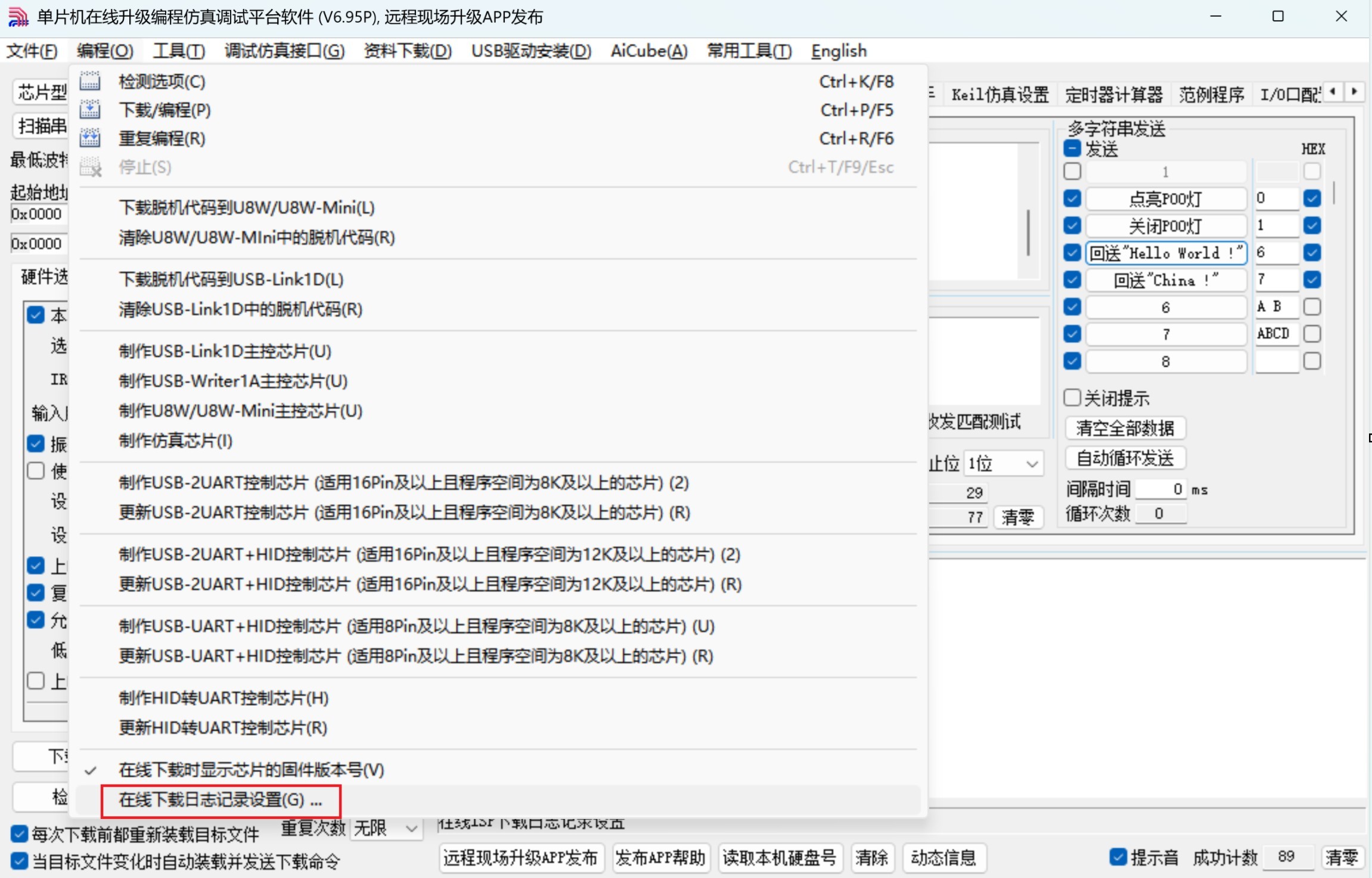Select 检测选项(C) in the menu
This screenshot has width=1372, height=878.
498,82
